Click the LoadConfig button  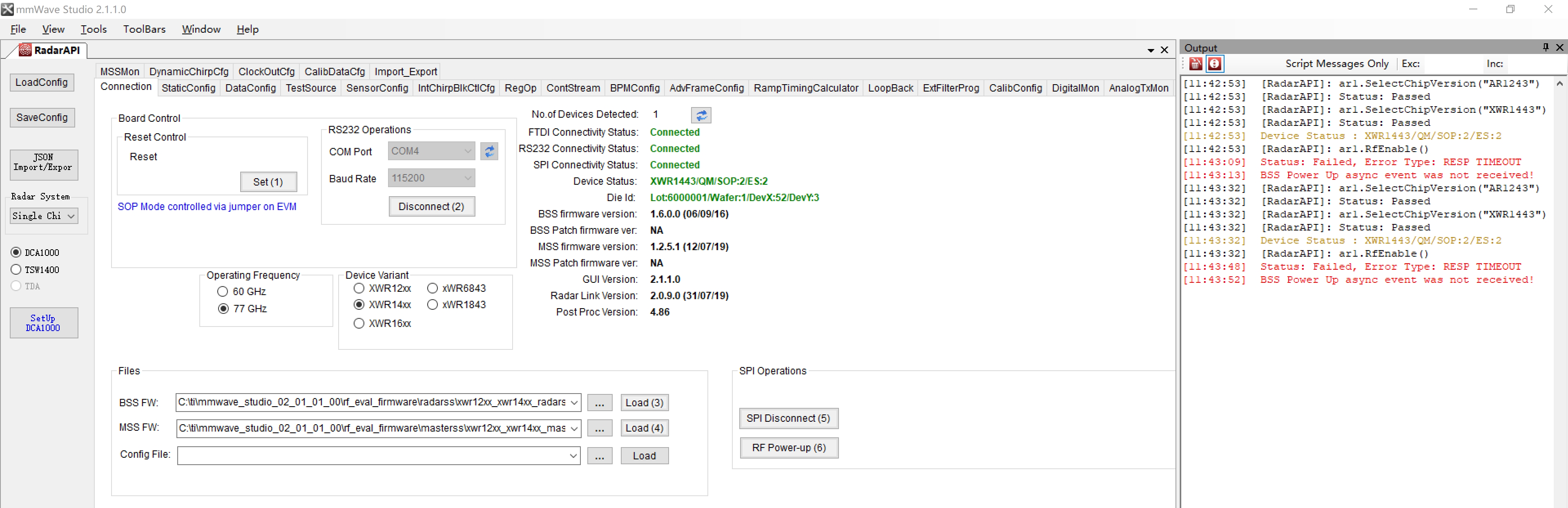(42, 82)
